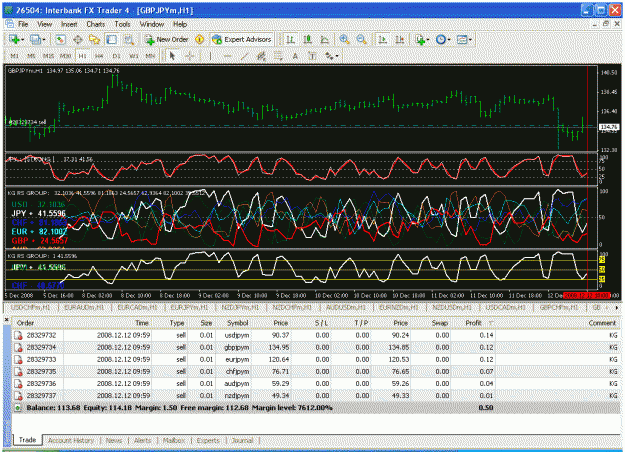The height and width of the screenshot is (452, 625).
Task: Expand the Profiles dropdown arrow
Action: point(43,39)
